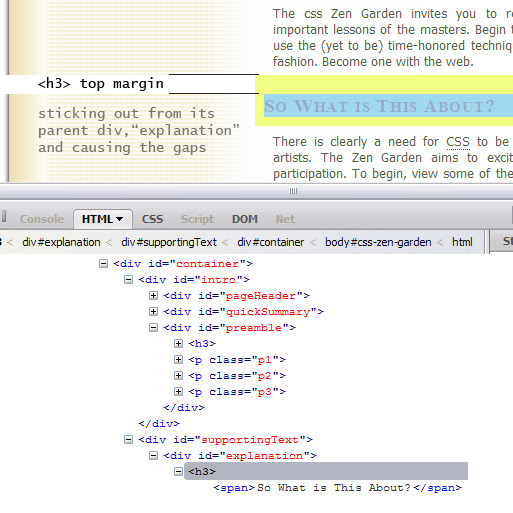This screenshot has width=513, height=513.
Task: Switch to the DOM tab
Action: (x=245, y=219)
